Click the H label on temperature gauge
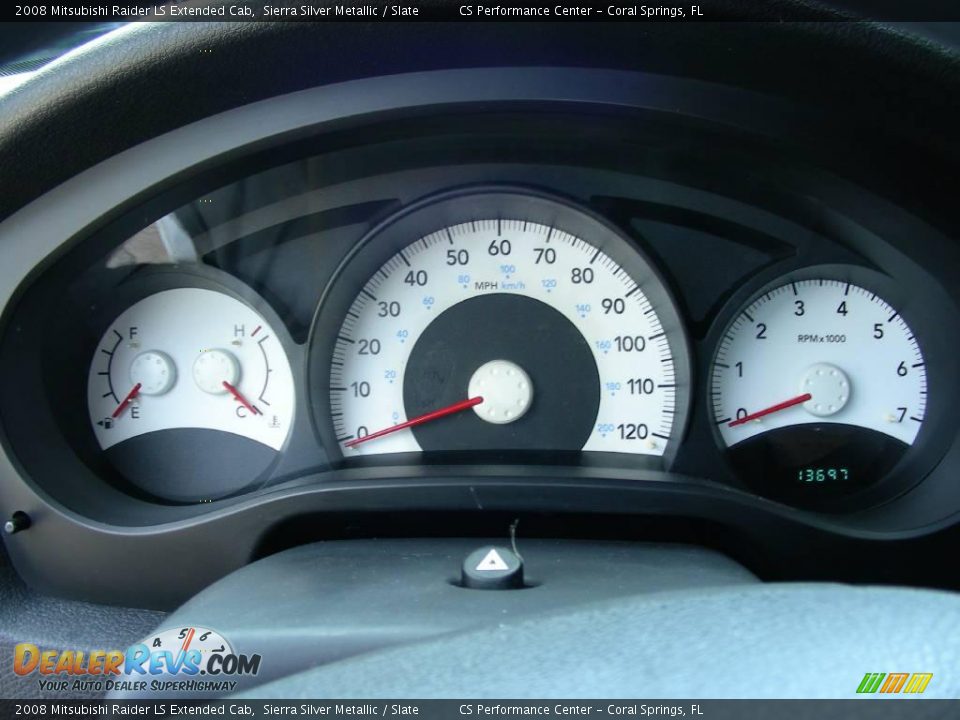960x720 pixels. coord(239,331)
